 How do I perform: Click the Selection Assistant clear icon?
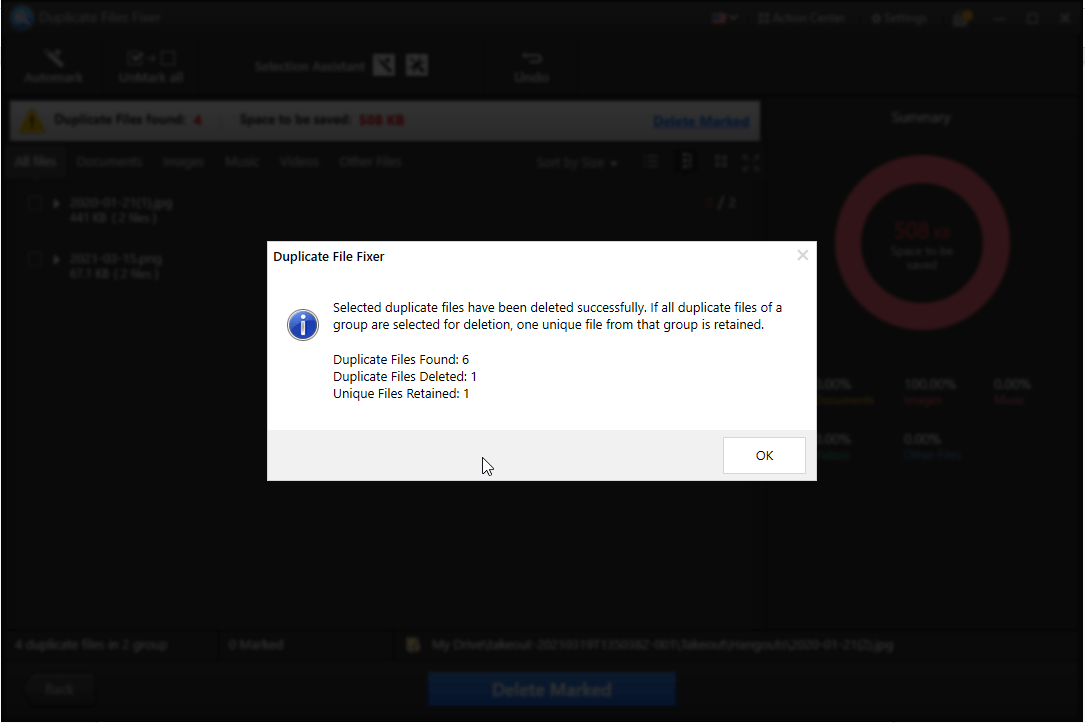(417, 66)
